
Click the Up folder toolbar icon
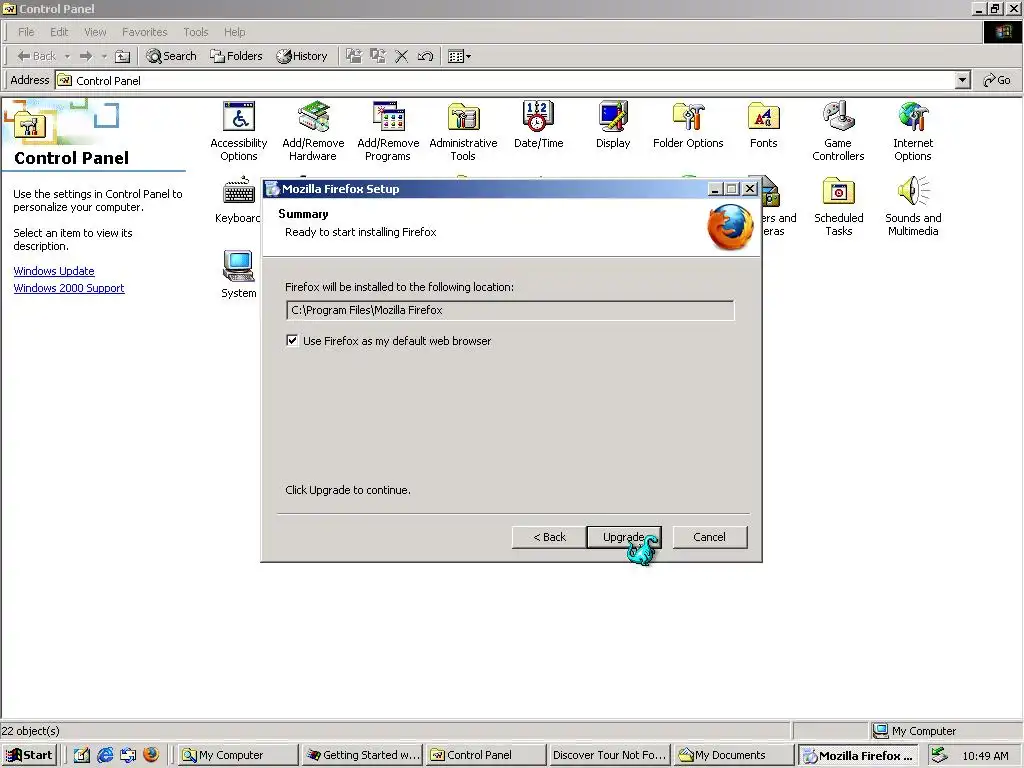tap(122, 56)
